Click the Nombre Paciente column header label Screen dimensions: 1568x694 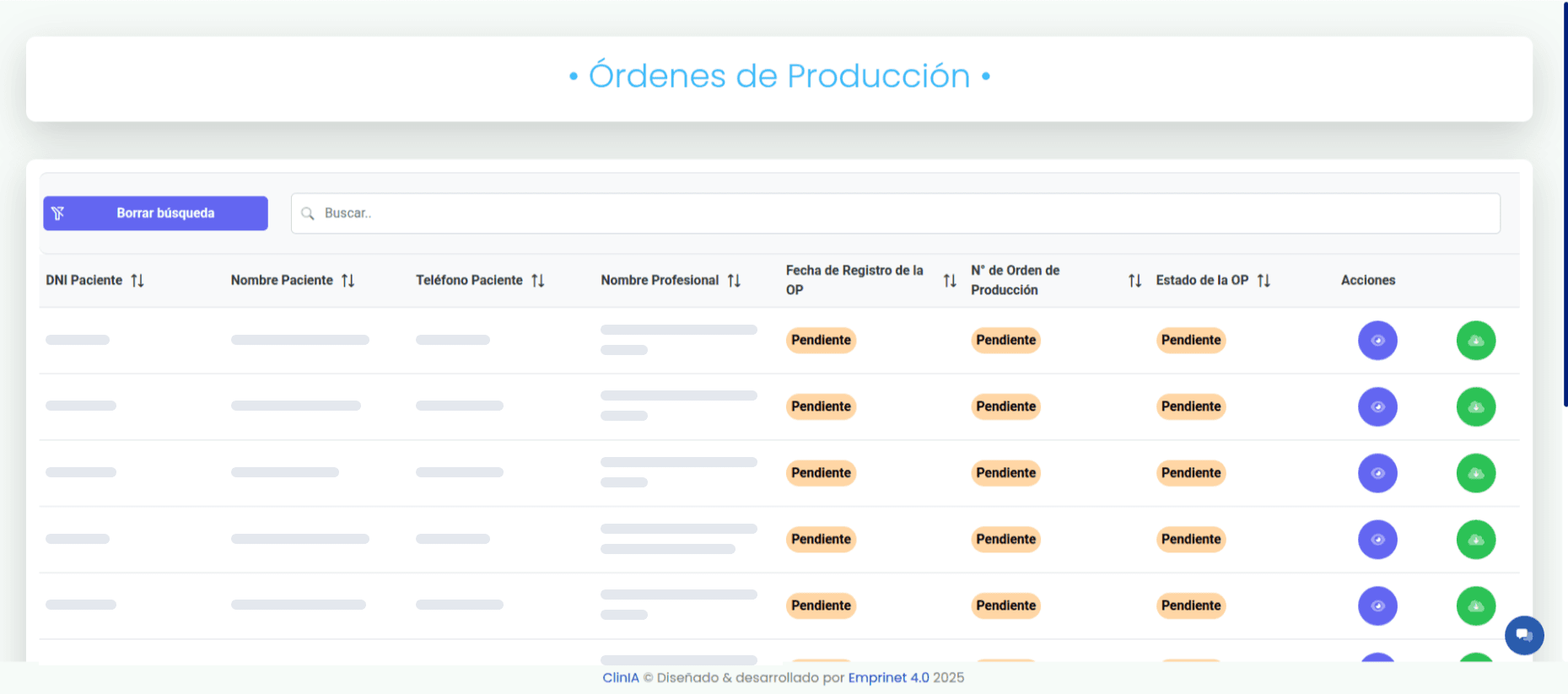[282, 280]
